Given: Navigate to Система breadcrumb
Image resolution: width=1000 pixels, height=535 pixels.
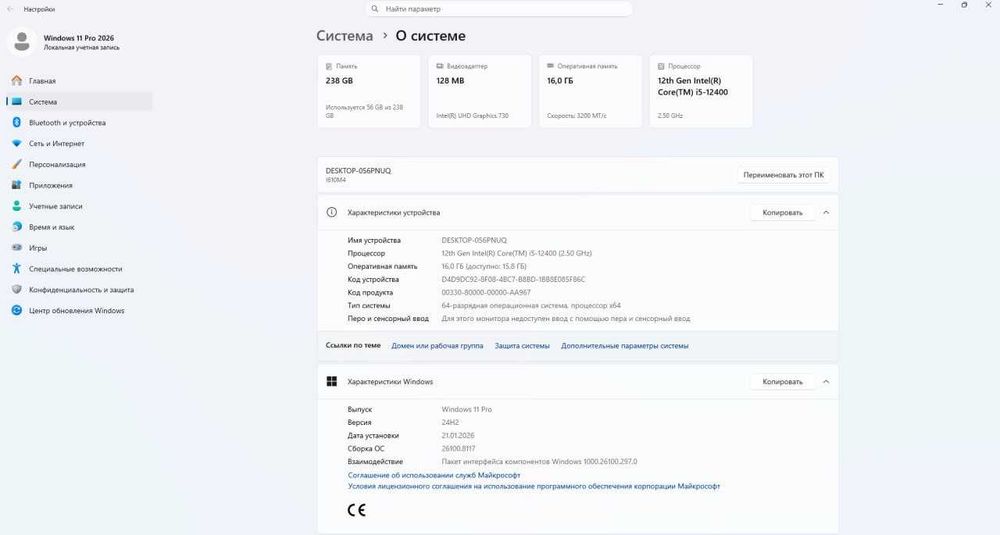Looking at the screenshot, I should [344, 36].
